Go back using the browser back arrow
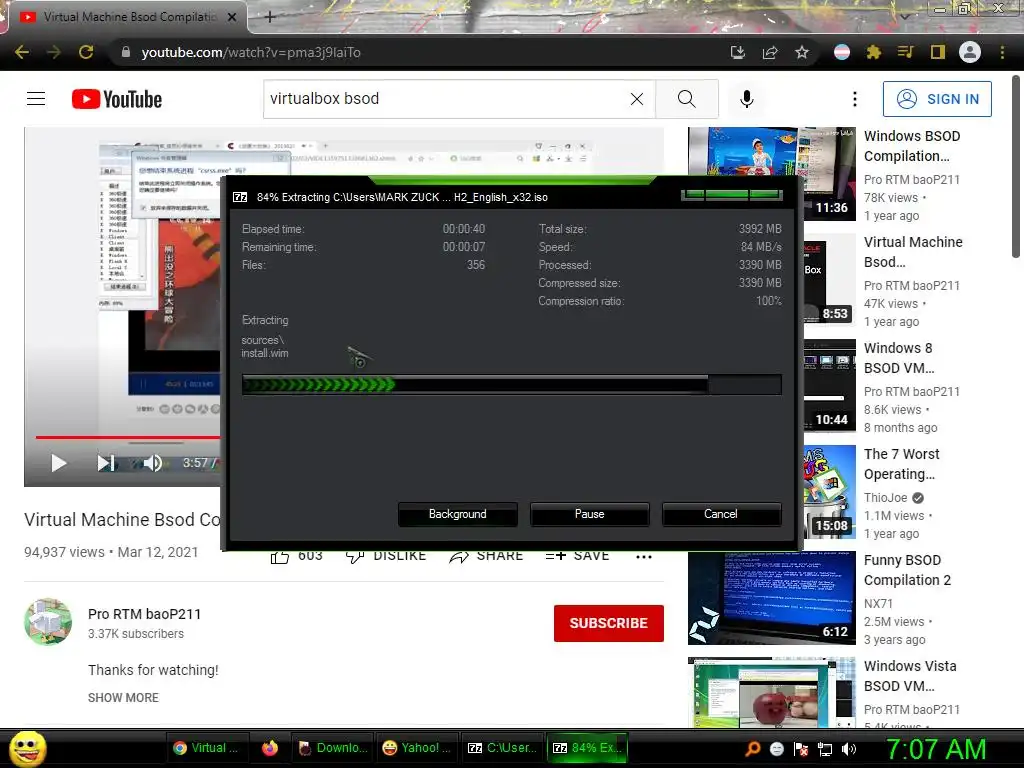This screenshot has height=768, width=1024. (22, 52)
